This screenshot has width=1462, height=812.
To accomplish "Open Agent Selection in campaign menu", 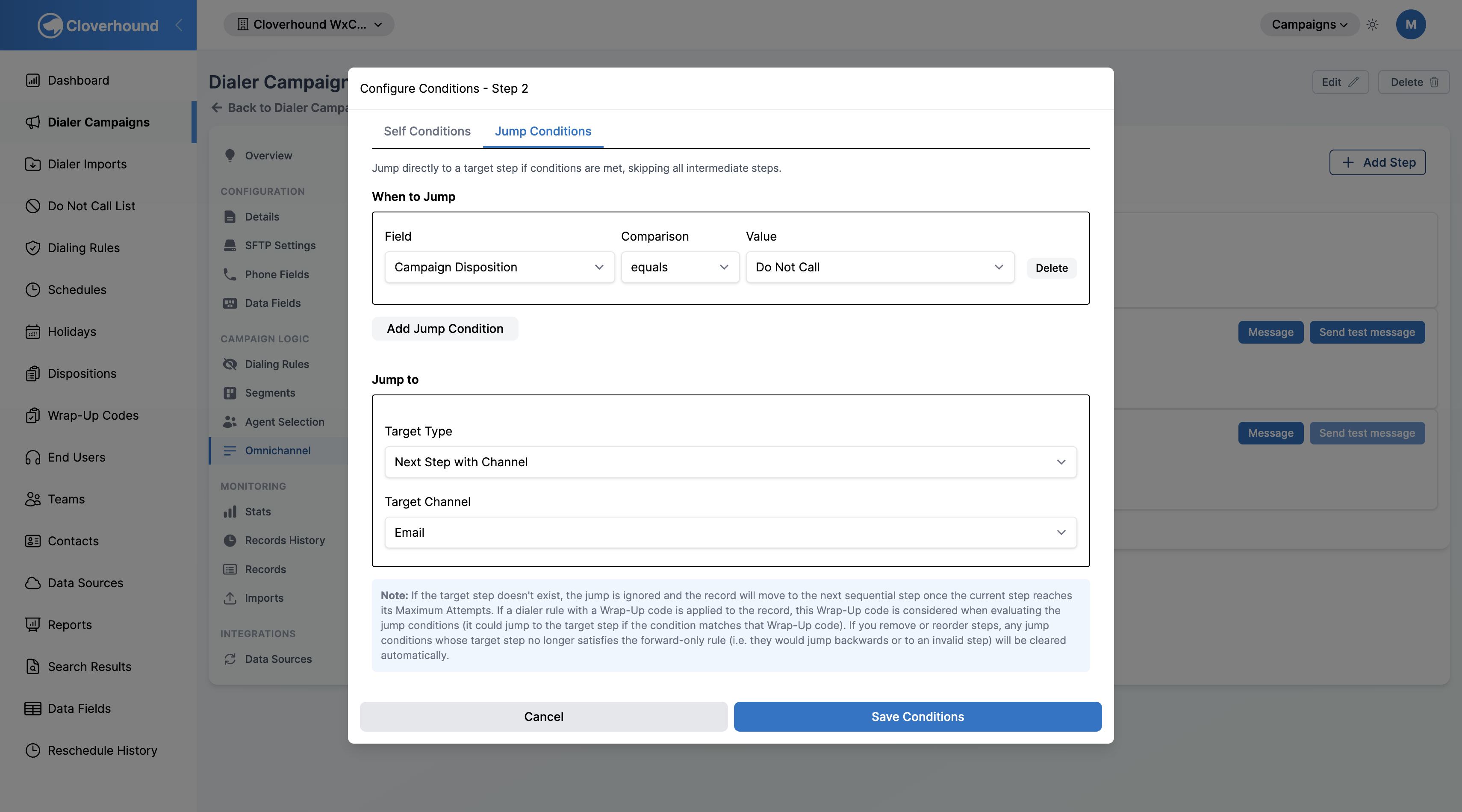I will (x=284, y=422).
